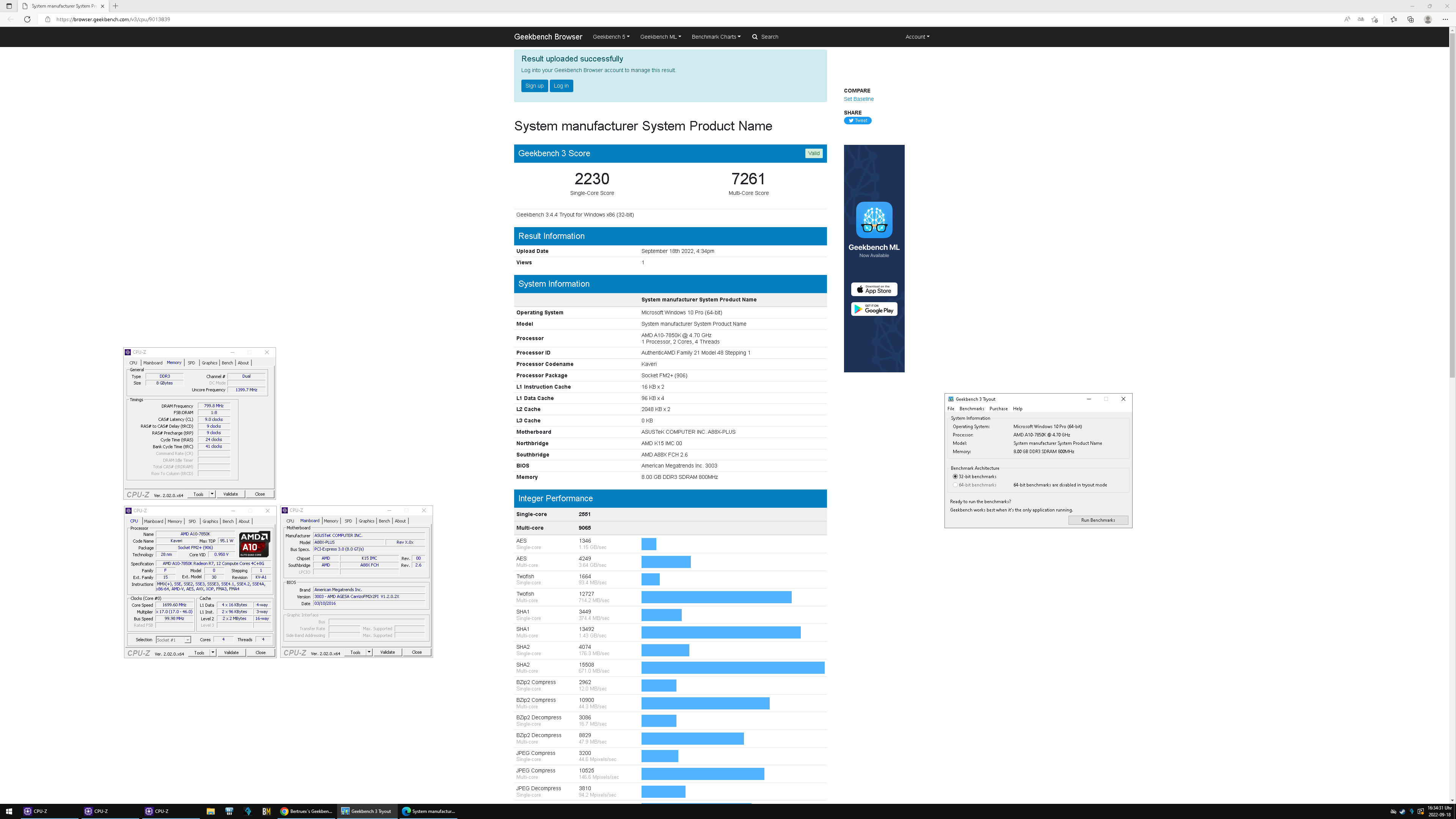Add this page to favorites
This screenshot has width=1456, height=819.
[1374, 19]
